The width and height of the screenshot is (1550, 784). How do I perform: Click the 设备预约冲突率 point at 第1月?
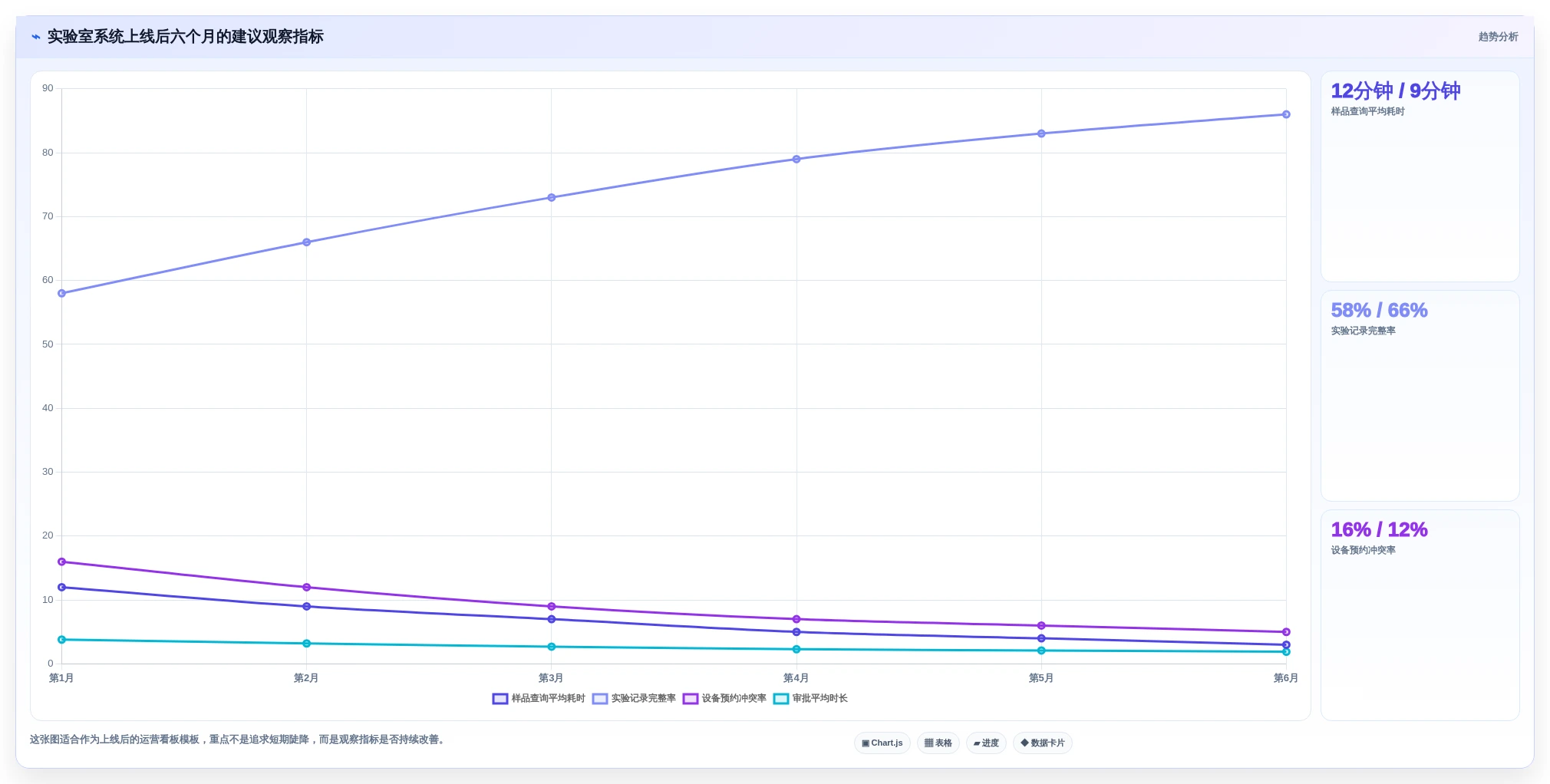[x=62, y=562]
